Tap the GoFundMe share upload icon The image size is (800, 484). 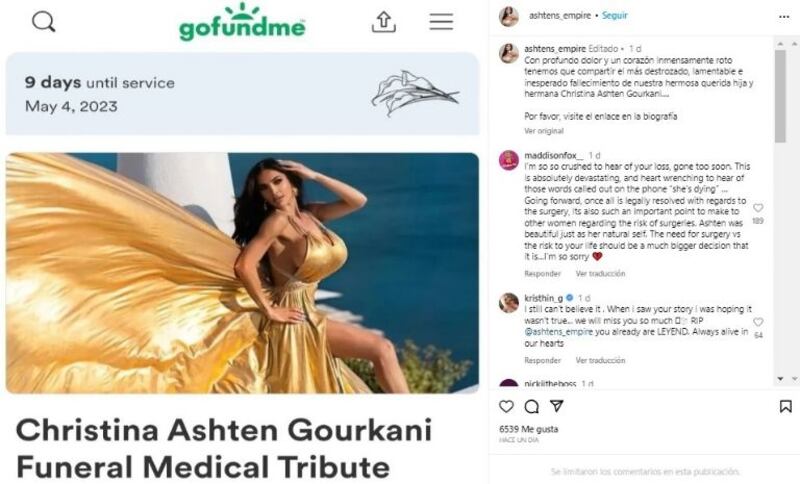[x=384, y=22]
